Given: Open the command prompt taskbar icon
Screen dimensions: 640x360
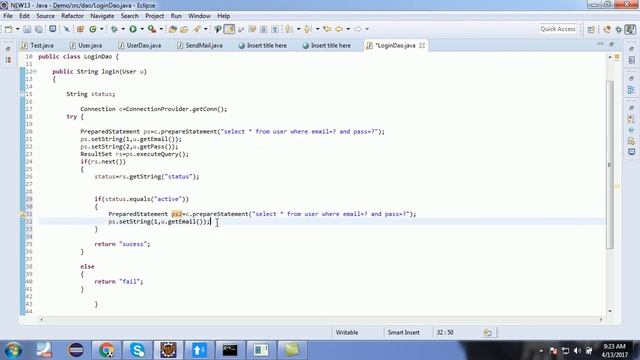Looking at the screenshot, I should tap(230, 350).
